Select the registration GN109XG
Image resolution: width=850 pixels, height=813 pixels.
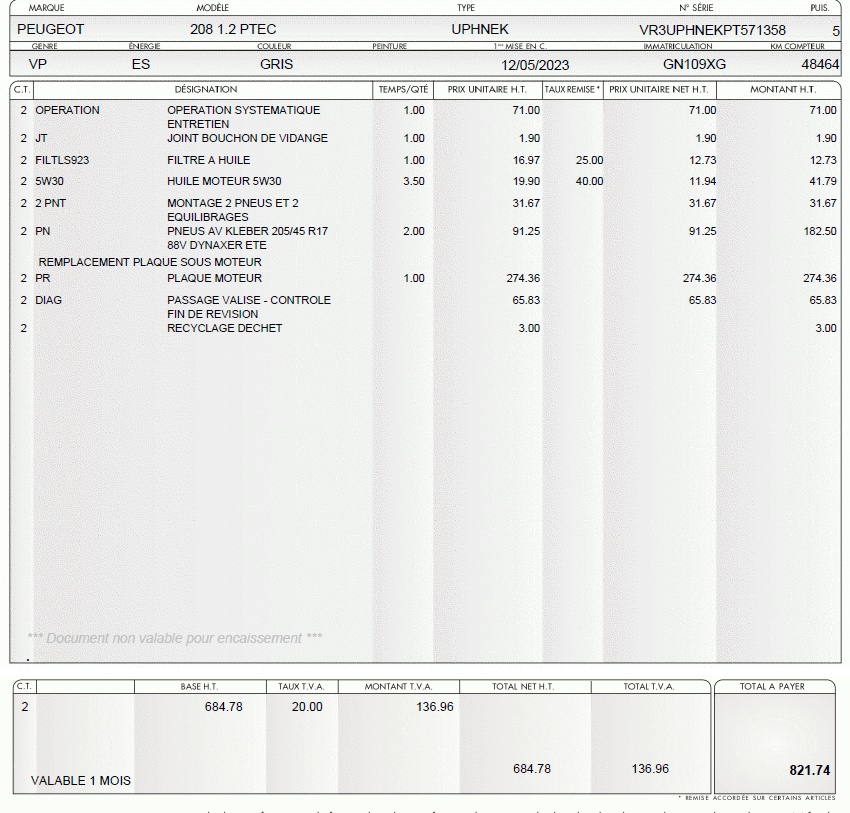(694, 64)
